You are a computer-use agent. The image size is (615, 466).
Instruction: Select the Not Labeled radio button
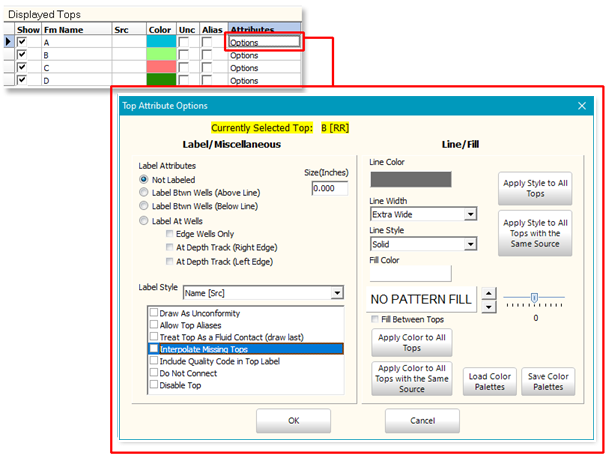pos(145,179)
